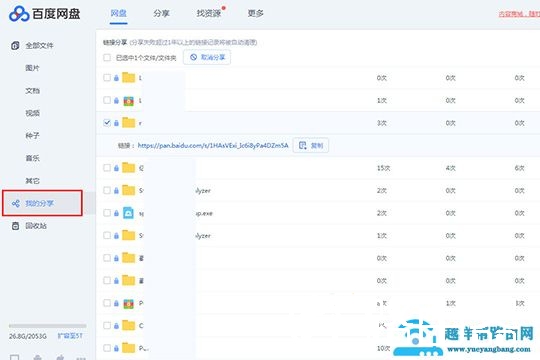The height and width of the screenshot is (360, 540).
Task: Click the exe application icon for ap.exe
Action: click(x=128, y=213)
